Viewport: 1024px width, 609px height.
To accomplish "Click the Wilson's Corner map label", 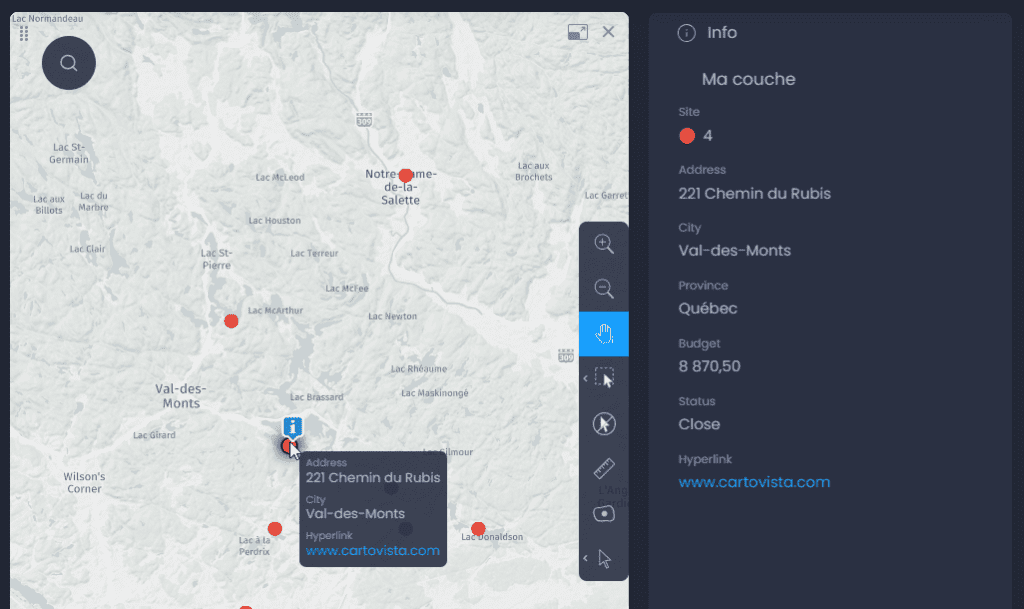I will click(84, 482).
